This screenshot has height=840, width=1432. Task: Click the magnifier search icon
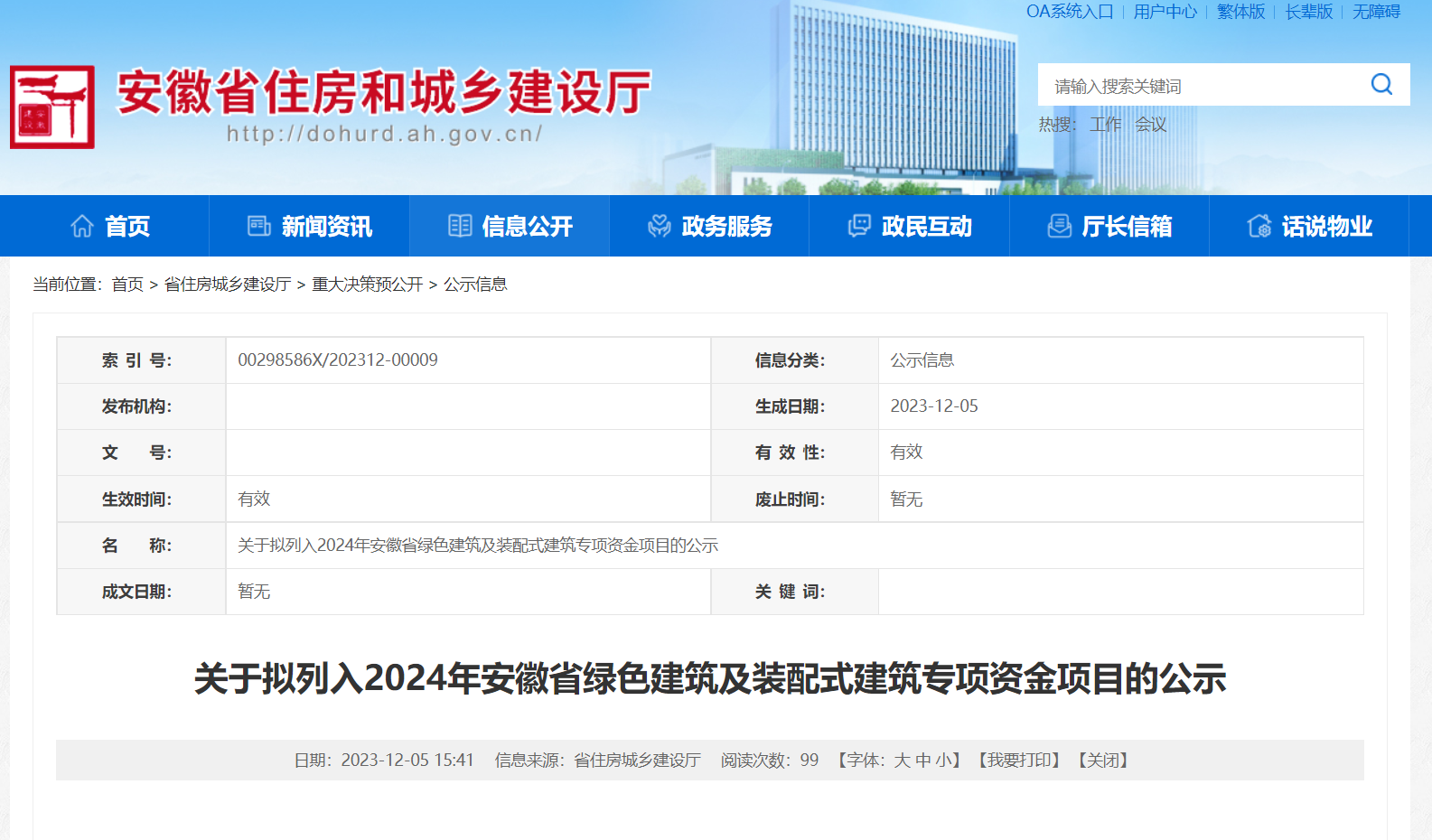click(x=1381, y=85)
